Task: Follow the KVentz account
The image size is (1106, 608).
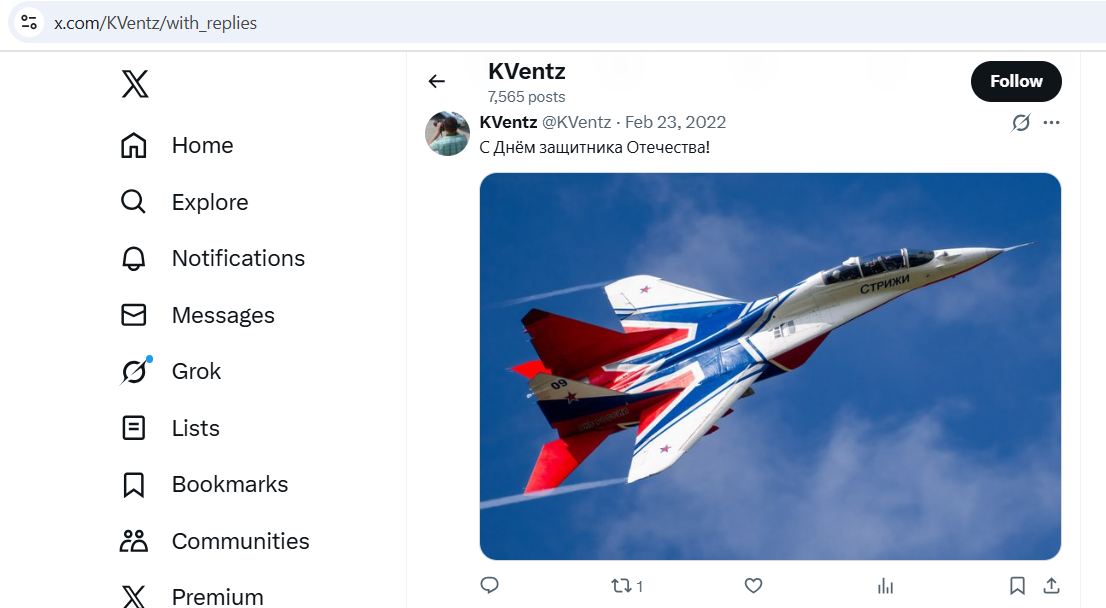Action: 1016,81
